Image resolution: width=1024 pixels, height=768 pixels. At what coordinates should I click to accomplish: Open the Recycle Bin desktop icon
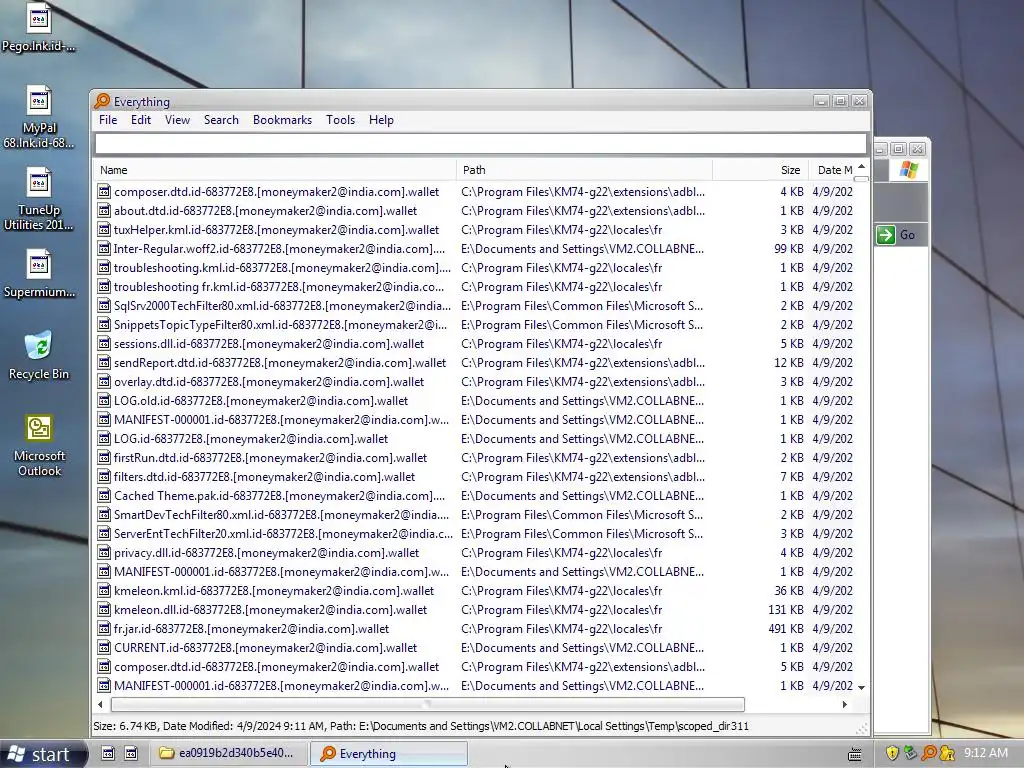(39, 356)
